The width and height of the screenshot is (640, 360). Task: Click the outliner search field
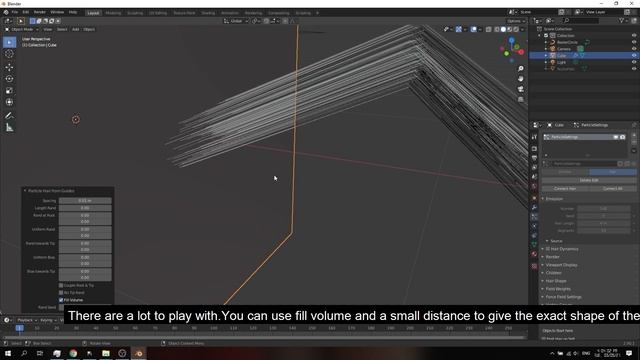click(582, 20)
